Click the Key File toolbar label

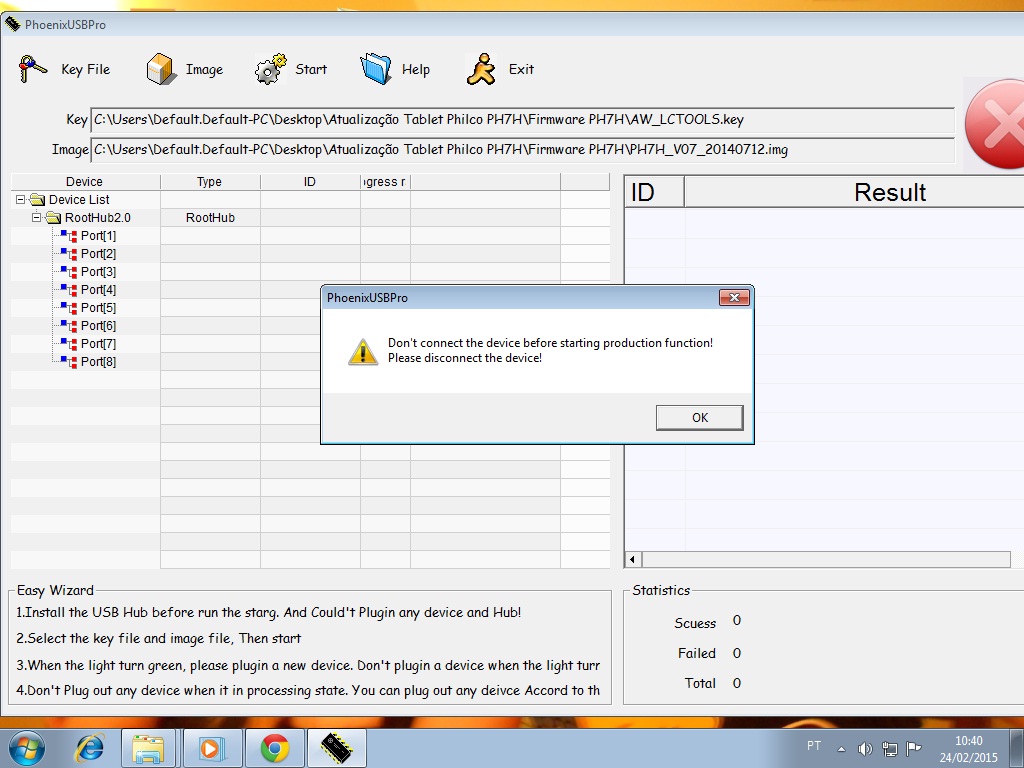86,69
